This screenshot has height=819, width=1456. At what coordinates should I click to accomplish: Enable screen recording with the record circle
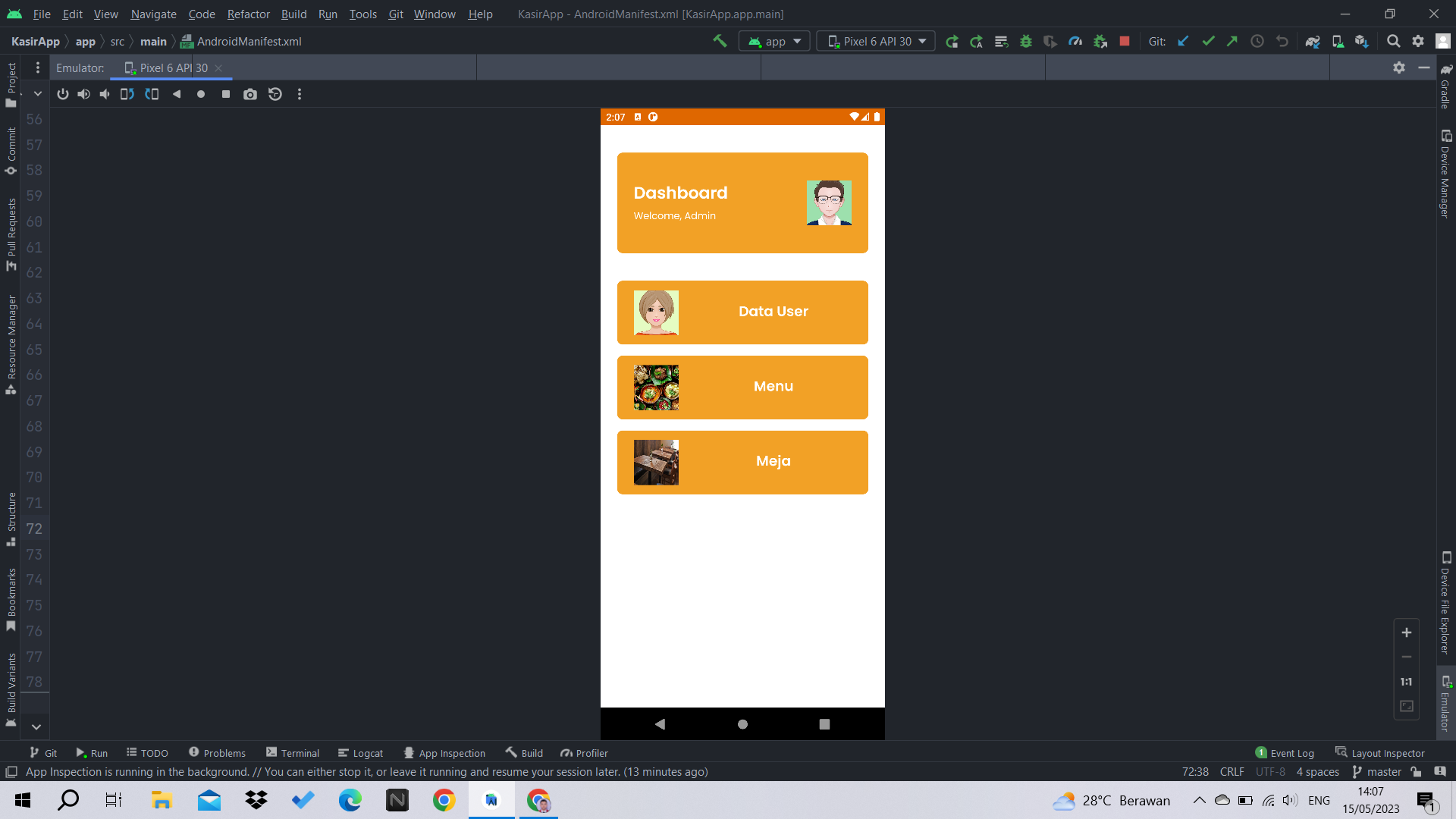coord(200,94)
